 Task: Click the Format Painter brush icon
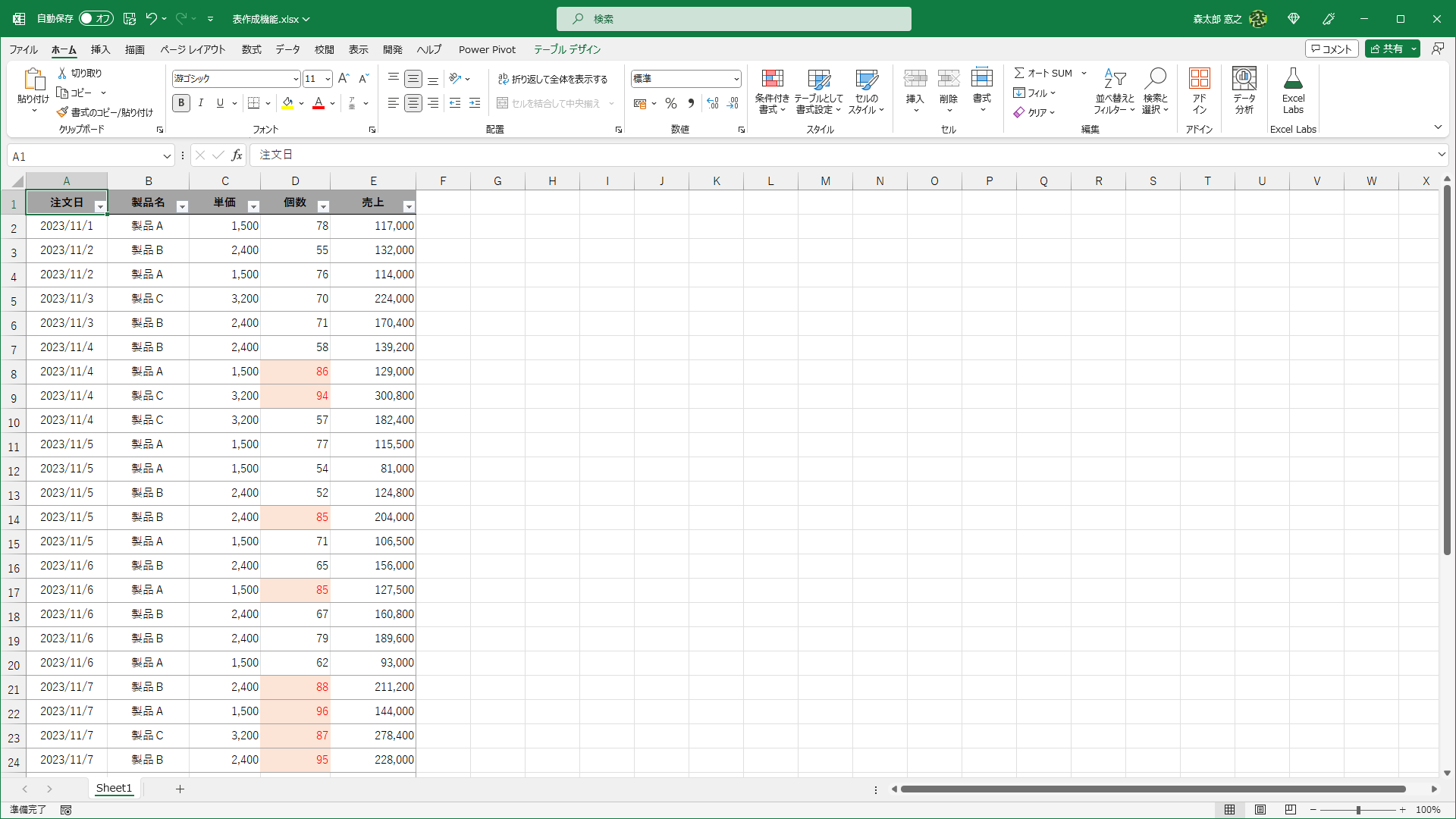tap(62, 112)
